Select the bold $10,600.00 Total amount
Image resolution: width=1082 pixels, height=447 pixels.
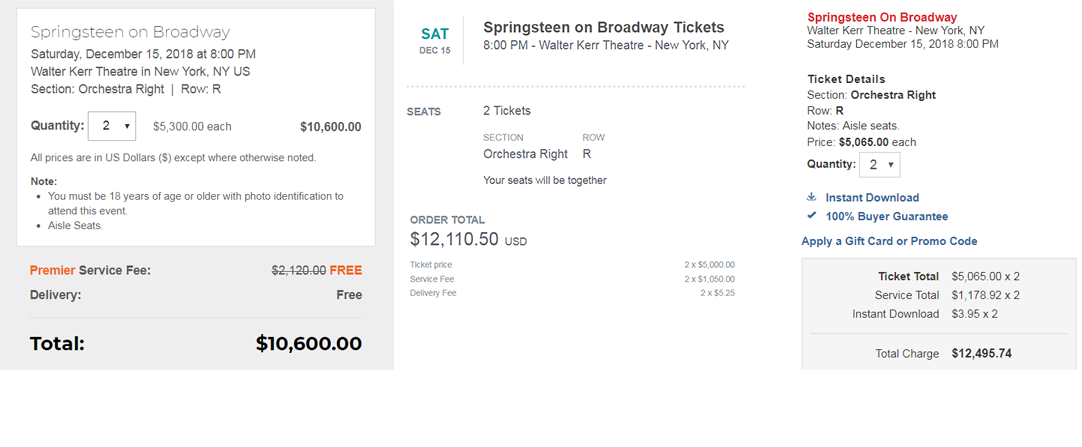(308, 343)
